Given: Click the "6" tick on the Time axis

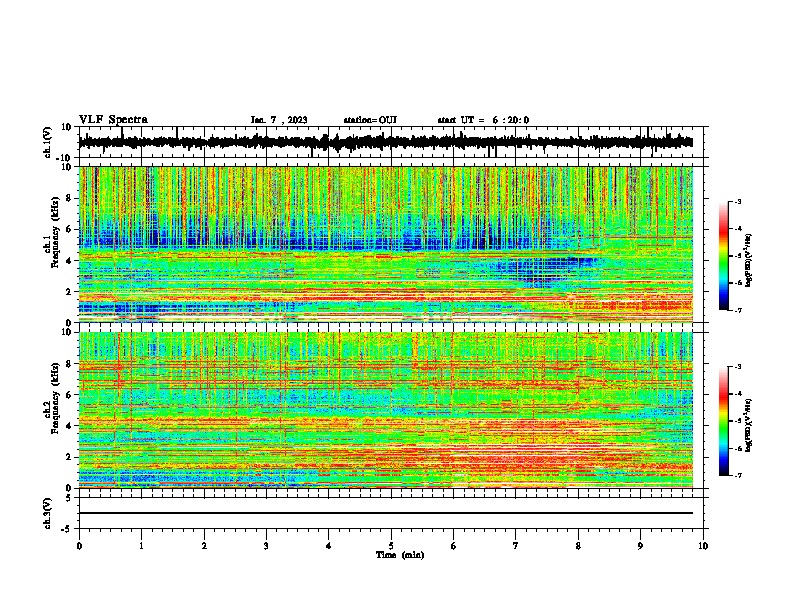Looking at the screenshot, I should tap(454, 546).
